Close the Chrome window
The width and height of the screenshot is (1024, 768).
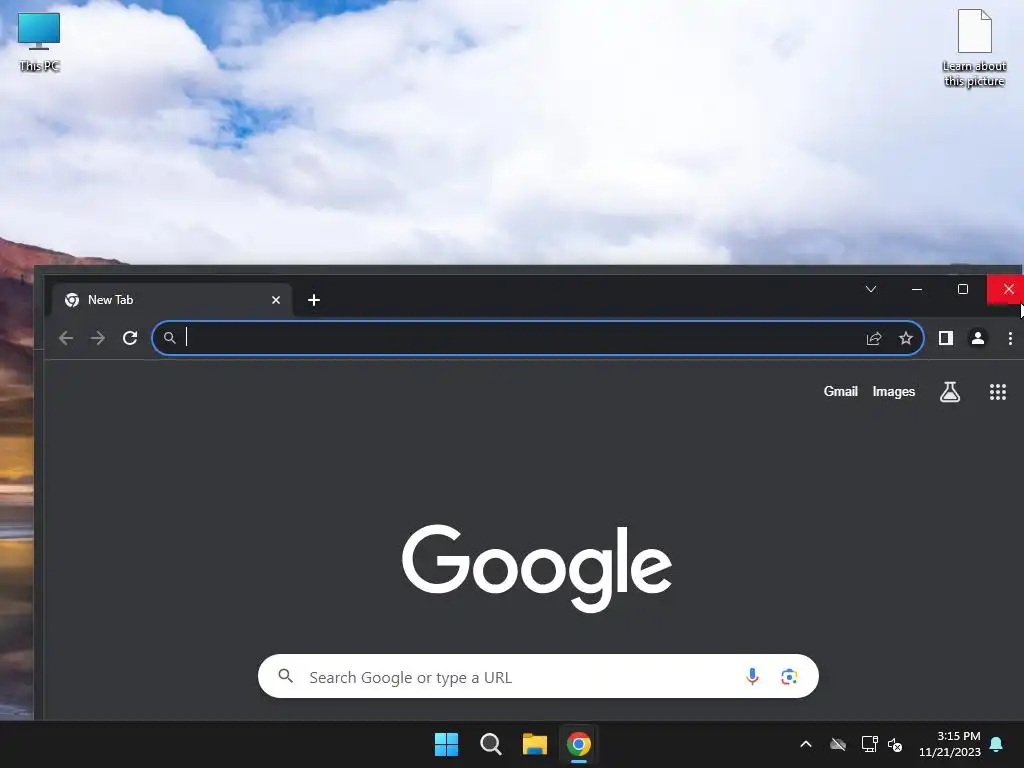1006,289
